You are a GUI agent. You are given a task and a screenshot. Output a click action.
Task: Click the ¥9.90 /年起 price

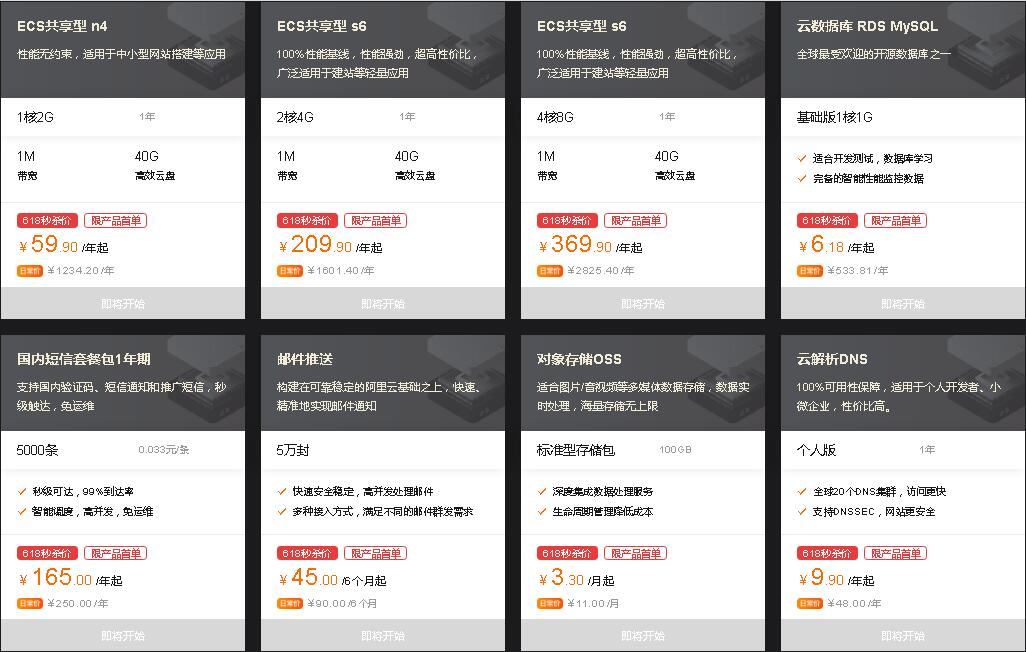click(836, 577)
